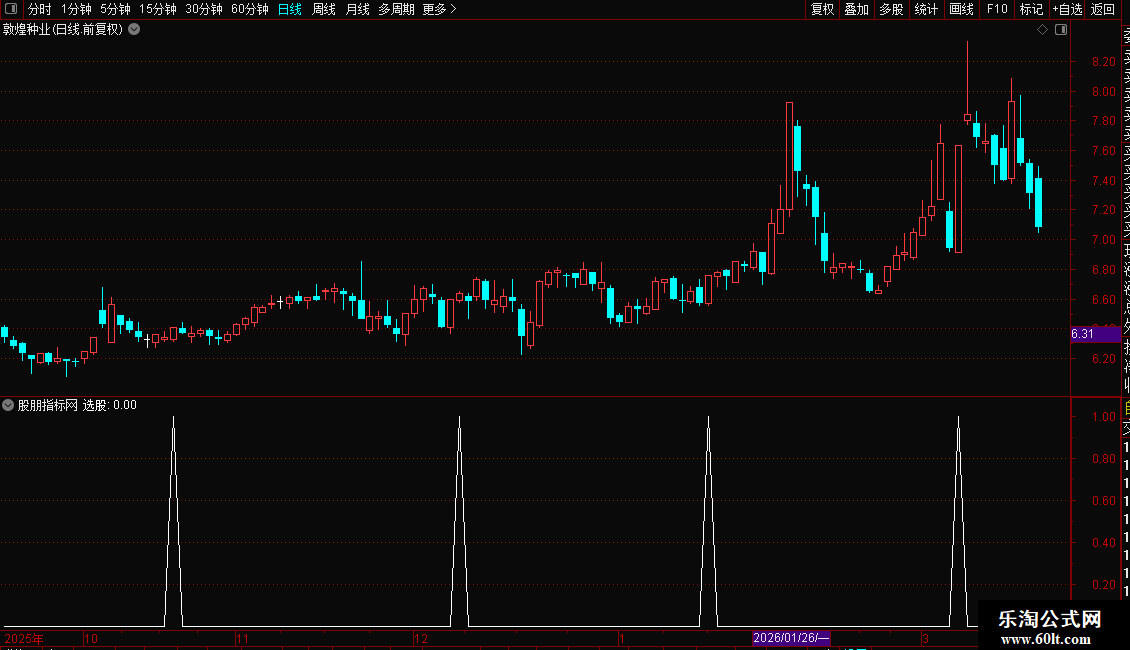
Task: Select the 30分钟 period
Action: coord(204,9)
